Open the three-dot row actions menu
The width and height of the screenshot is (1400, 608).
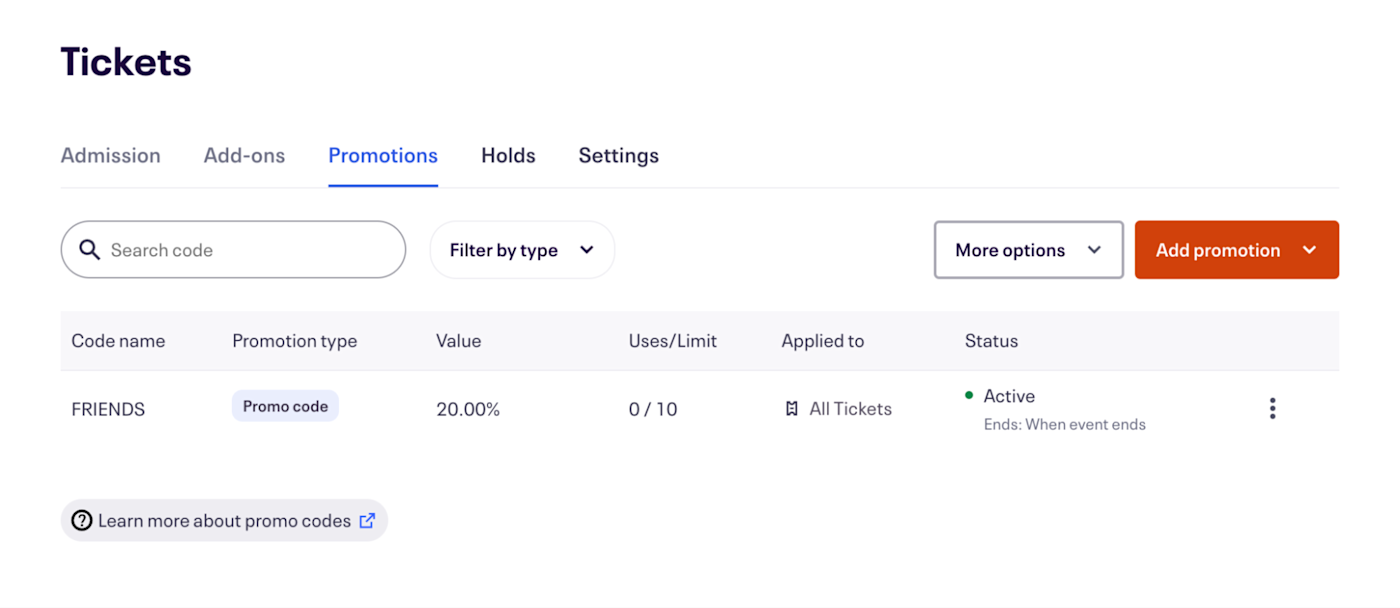1272,408
